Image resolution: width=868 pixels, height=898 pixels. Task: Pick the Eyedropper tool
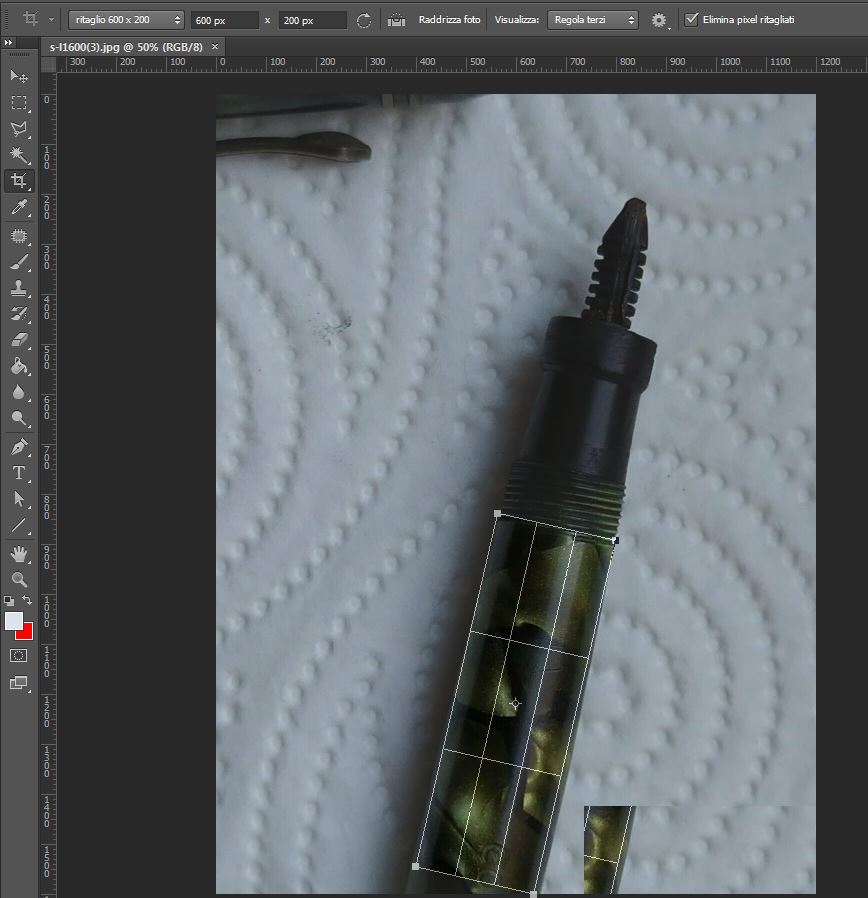[x=18, y=207]
